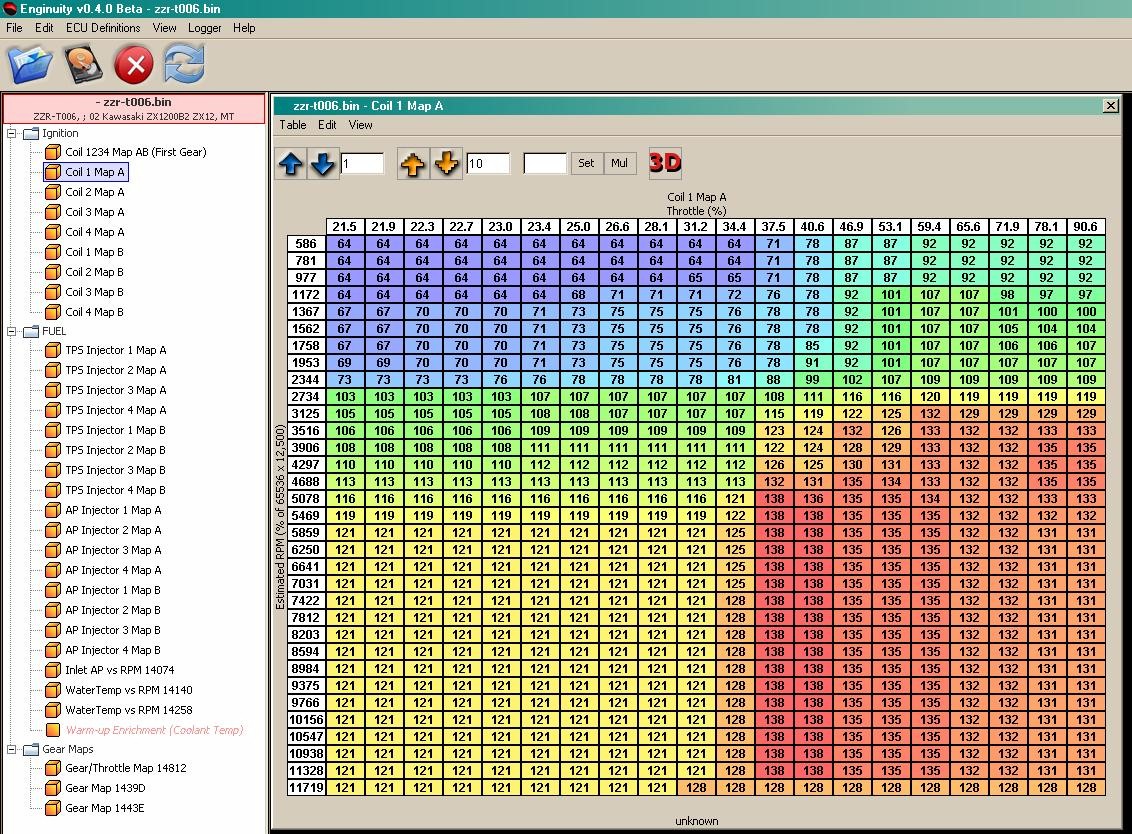Select the 586 RPM row header cell
Viewport: 1132px width, 834px height.
click(x=306, y=244)
